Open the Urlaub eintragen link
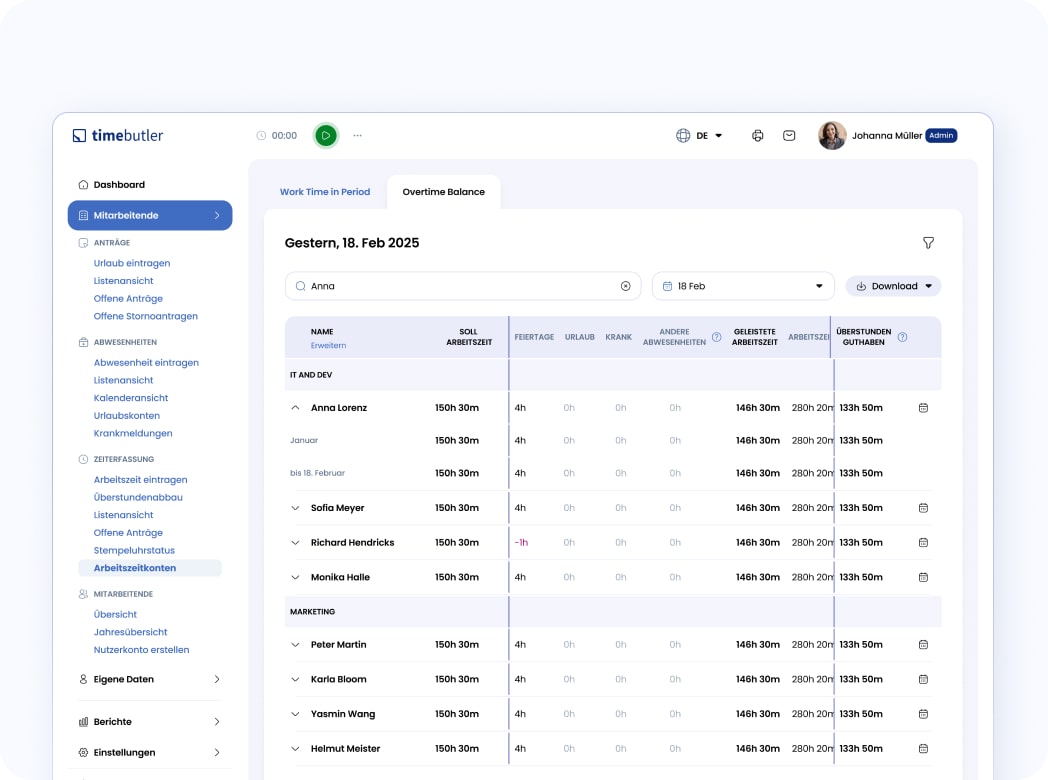Viewport: 1048px width, 780px height. tap(132, 263)
